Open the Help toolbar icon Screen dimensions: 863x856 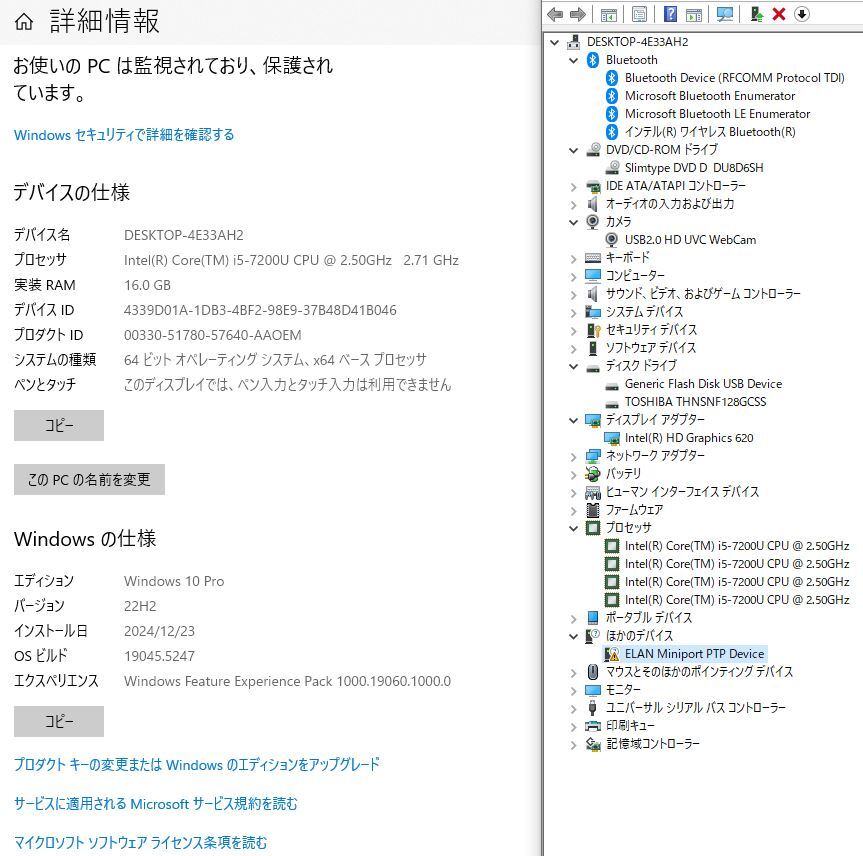670,14
